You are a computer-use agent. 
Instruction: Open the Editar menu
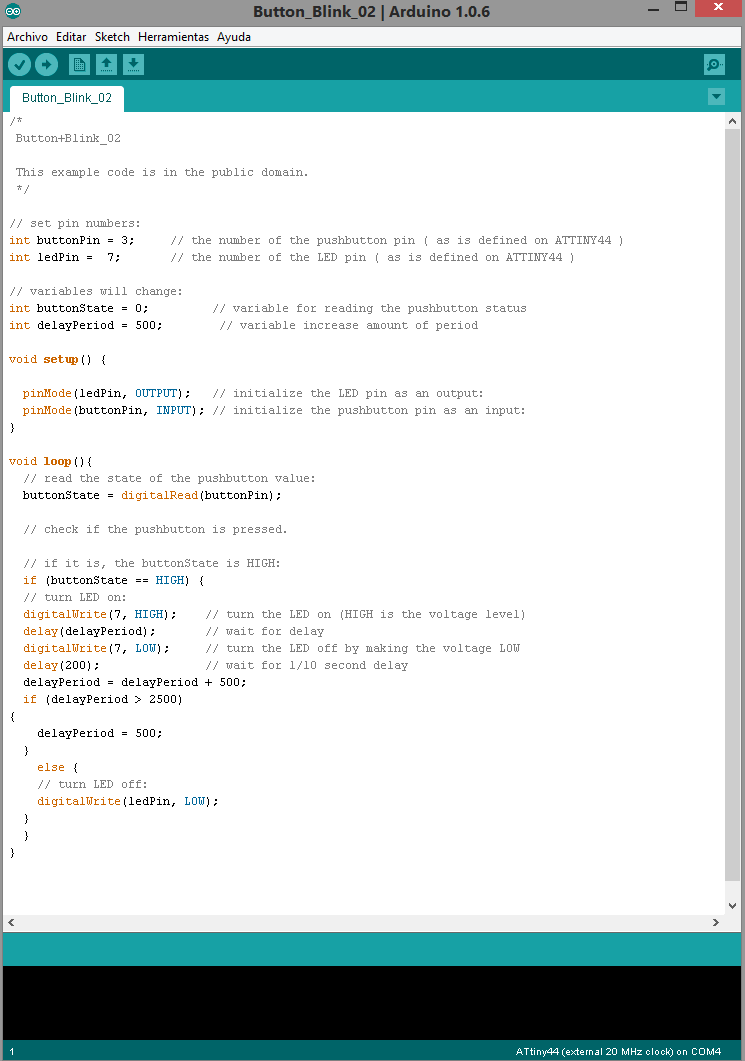71,37
